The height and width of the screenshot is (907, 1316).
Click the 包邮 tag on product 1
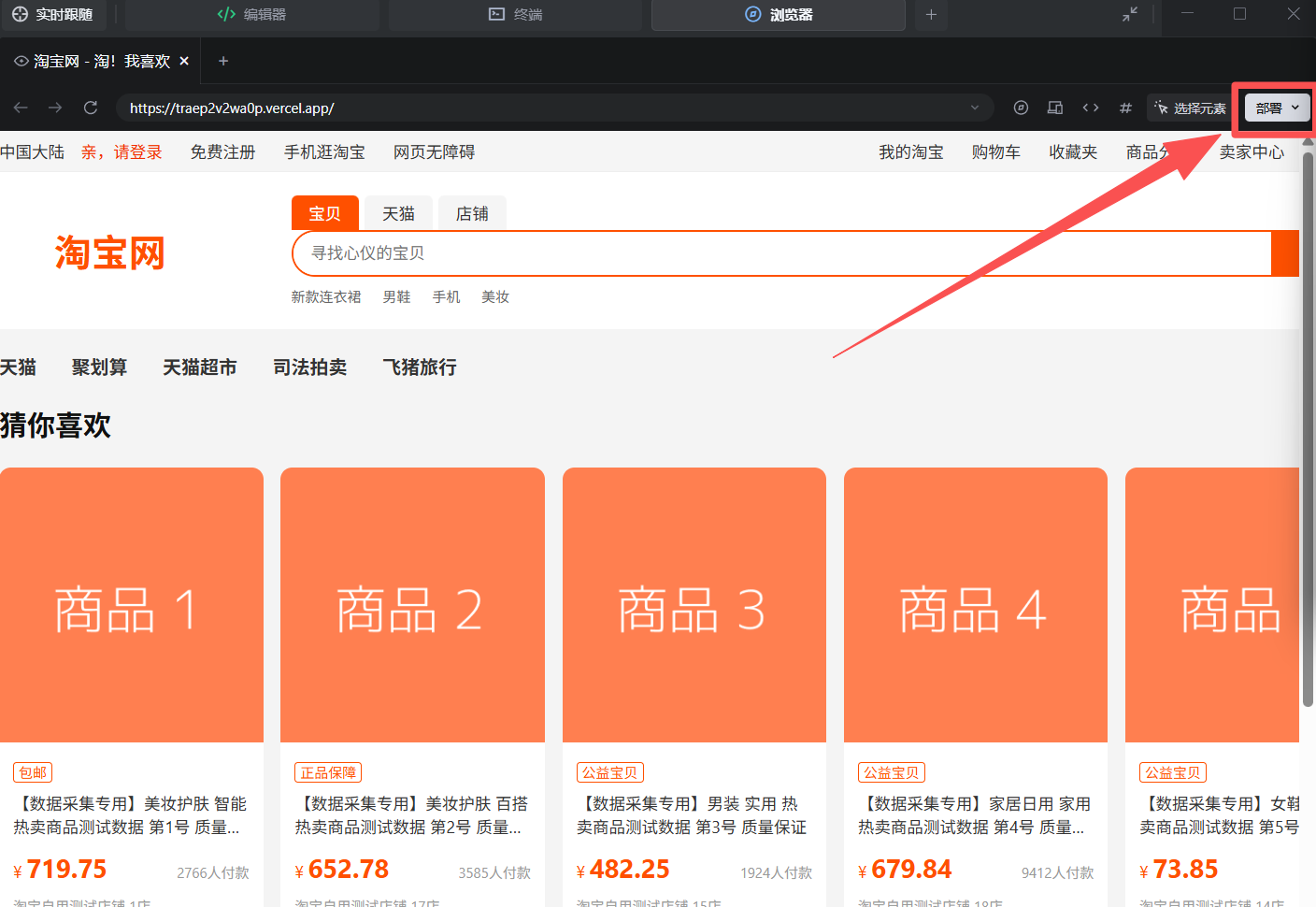(x=33, y=772)
